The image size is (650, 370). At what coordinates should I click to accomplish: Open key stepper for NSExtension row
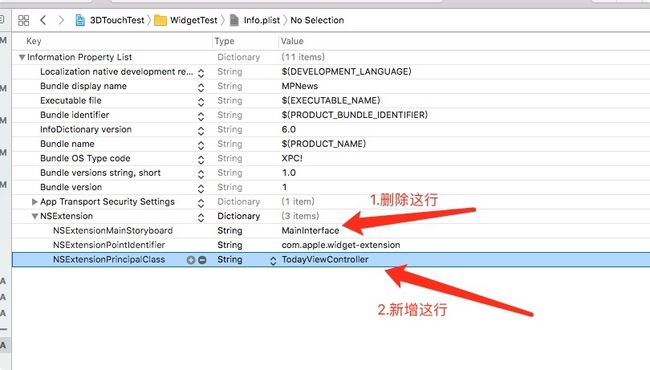click(201, 218)
